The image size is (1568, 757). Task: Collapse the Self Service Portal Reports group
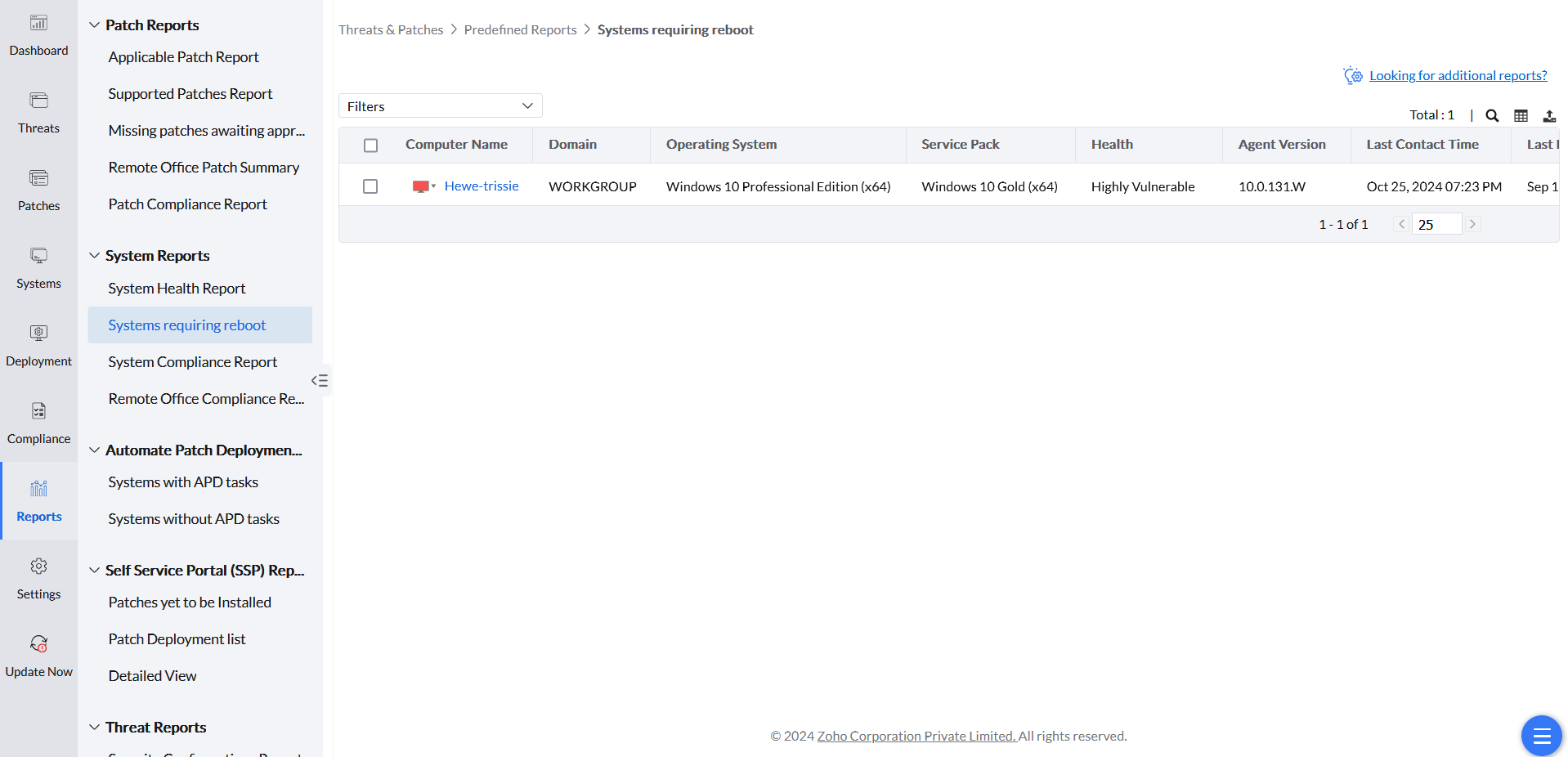tap(95, 571)
